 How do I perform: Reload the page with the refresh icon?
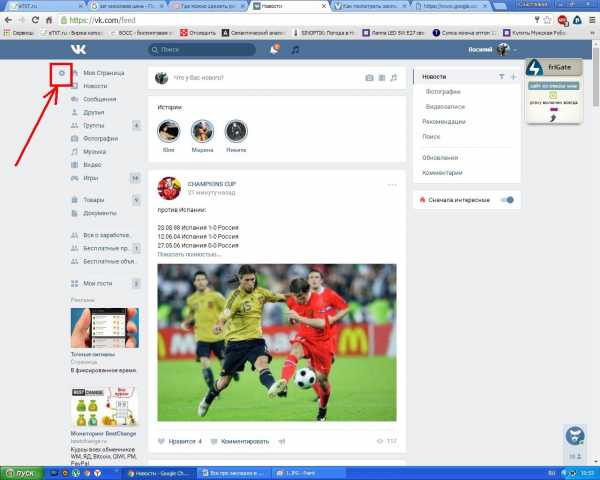[x=35, y=20]
